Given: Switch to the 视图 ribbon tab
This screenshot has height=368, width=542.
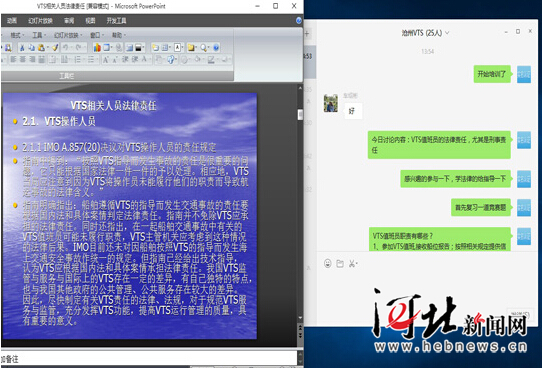Looking at the screenshot, I should click(x=90, y=21).
